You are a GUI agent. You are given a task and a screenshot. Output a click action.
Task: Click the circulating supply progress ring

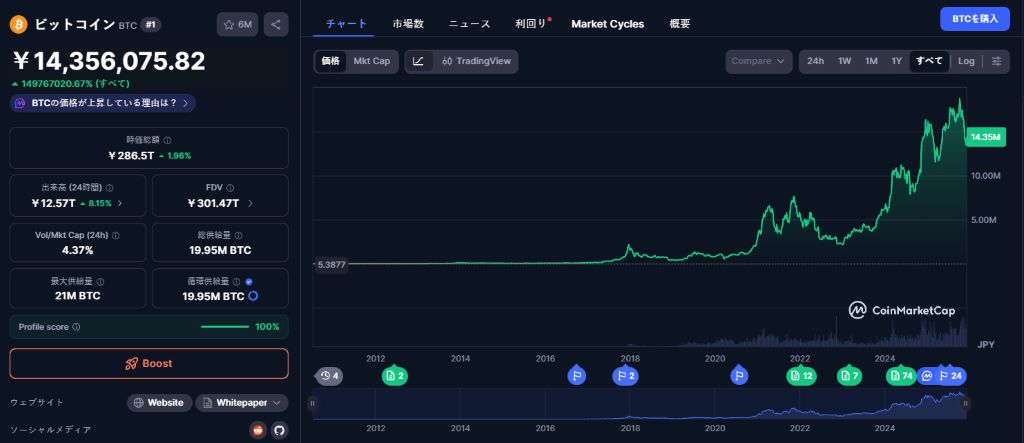pos(253,296)
